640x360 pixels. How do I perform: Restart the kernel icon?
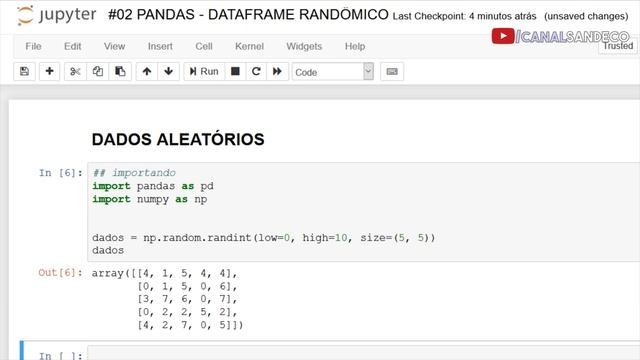tap(256, 71)
